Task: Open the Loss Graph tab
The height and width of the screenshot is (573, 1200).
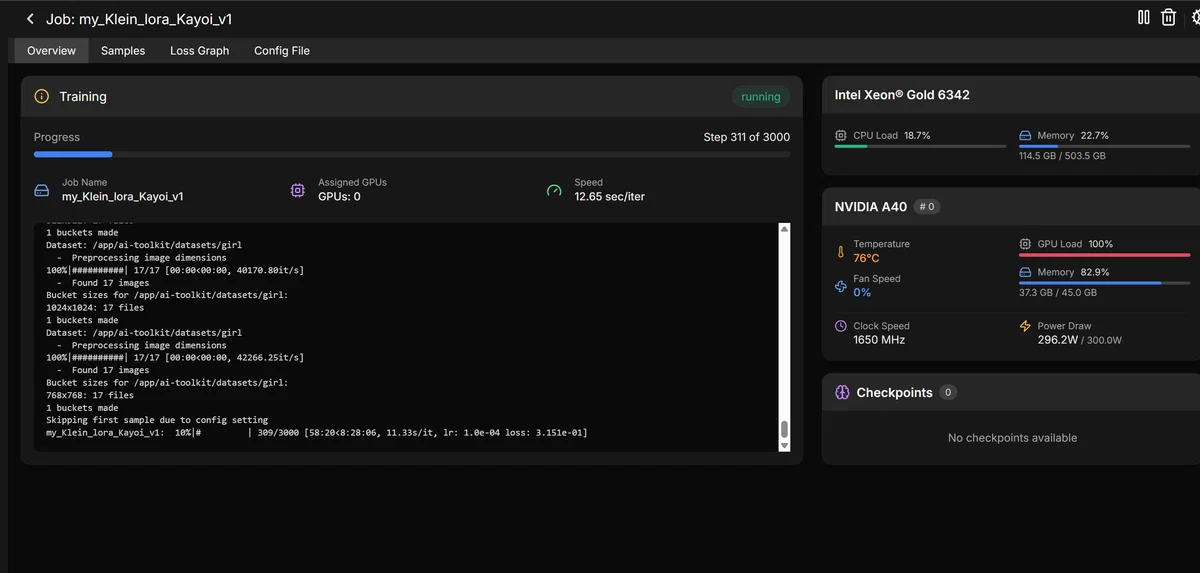Action: pyautogui.click(x=199, y=51)
